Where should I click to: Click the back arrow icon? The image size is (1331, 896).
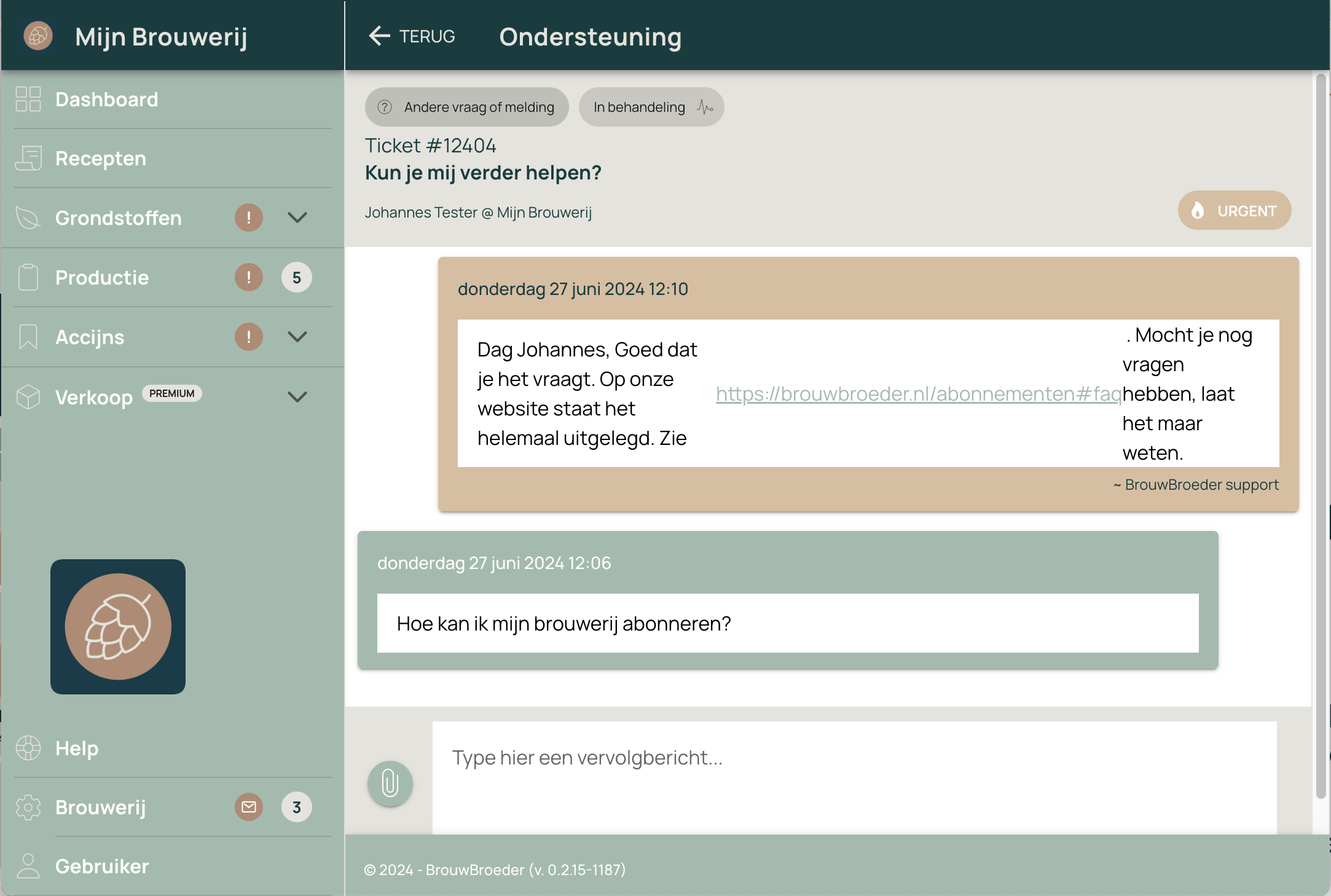[x=379, y=36]
